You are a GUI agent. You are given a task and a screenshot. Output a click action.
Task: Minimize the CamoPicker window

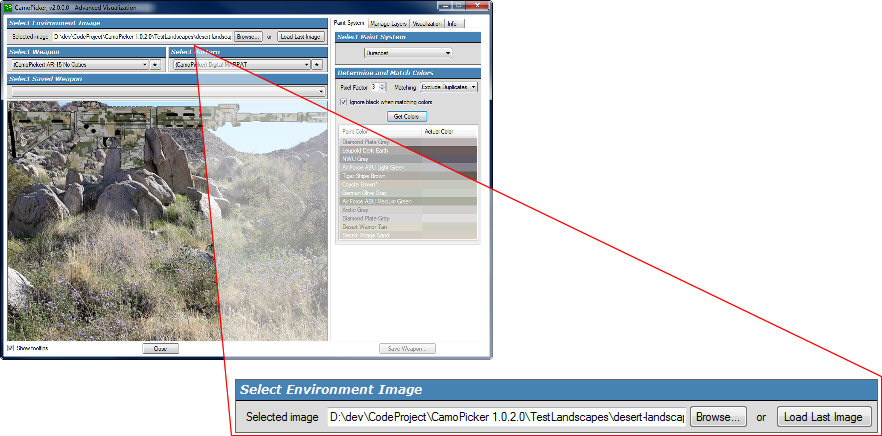444,5
